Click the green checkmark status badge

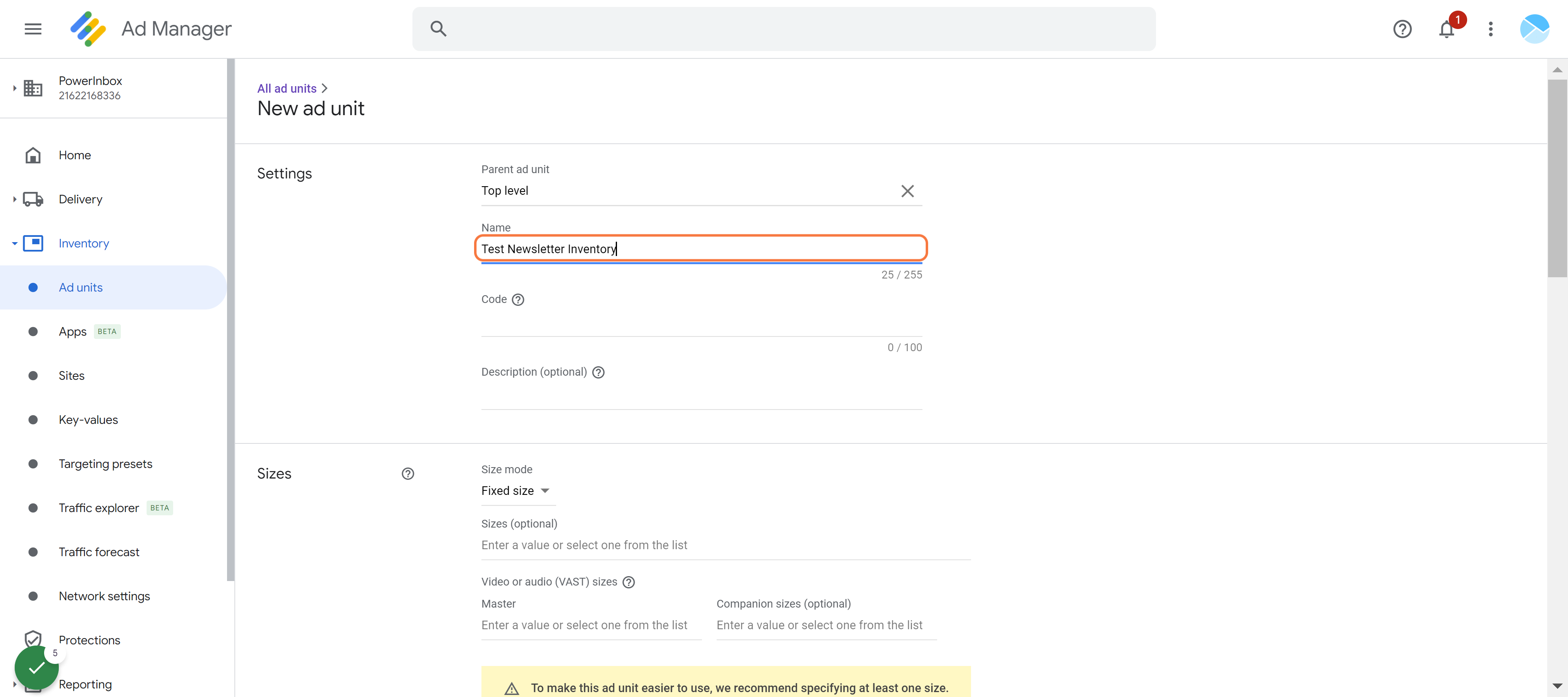tap(36, 667)
